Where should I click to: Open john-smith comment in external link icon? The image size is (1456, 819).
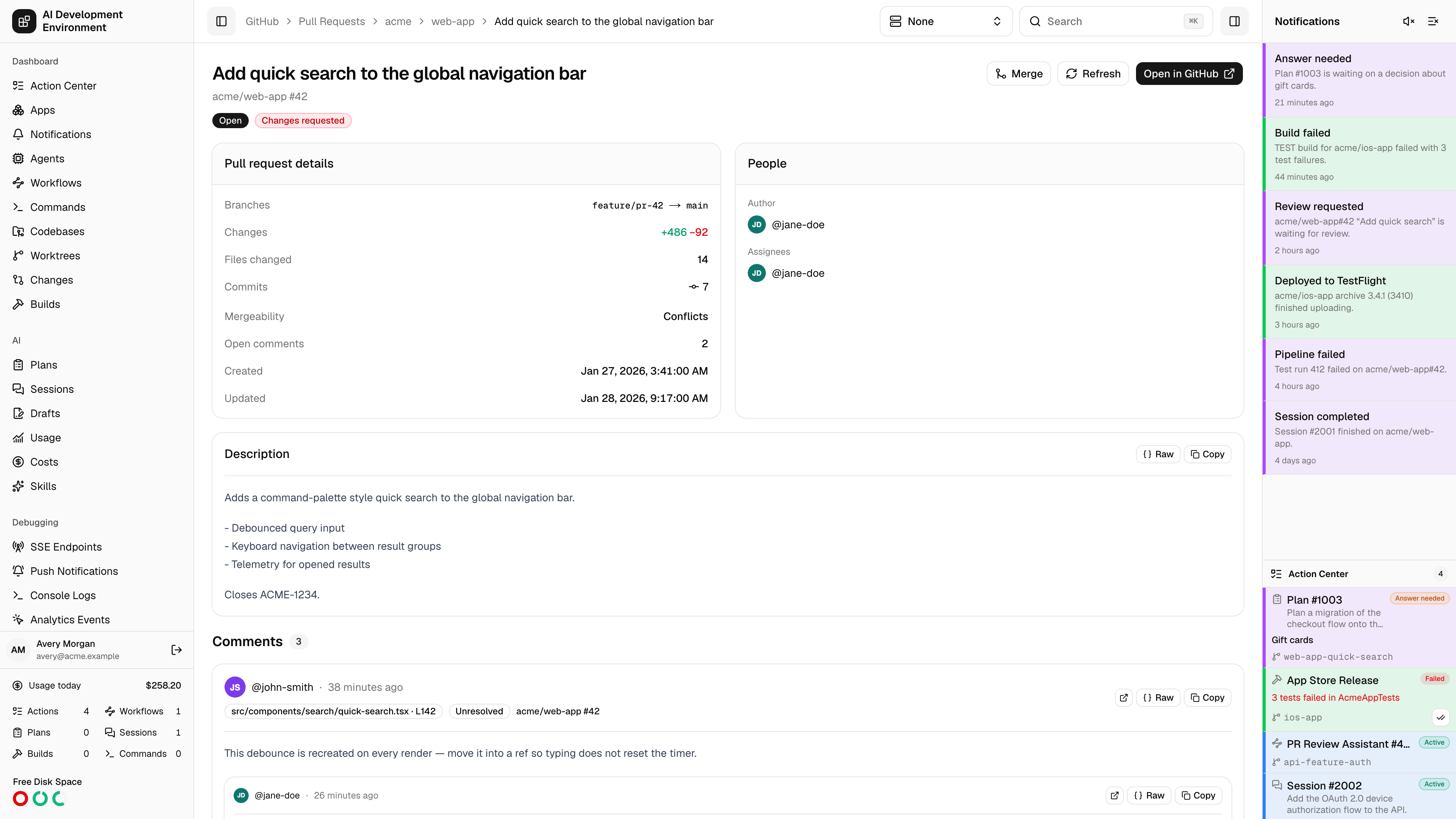point(1123,698)
